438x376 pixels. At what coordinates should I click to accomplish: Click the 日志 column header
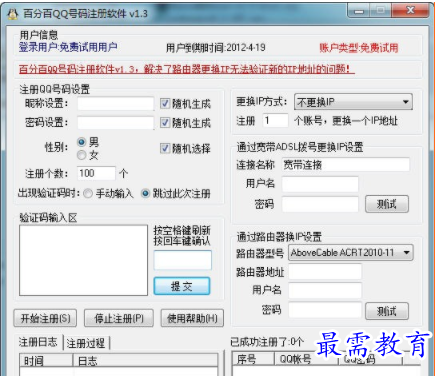(145, 361)
